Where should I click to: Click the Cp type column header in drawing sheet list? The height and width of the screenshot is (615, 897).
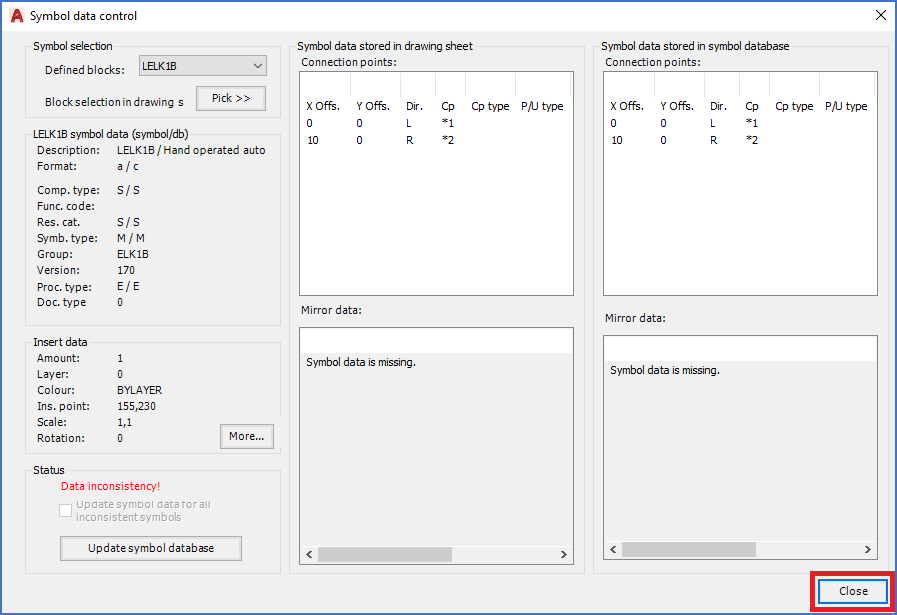(490, 106)
